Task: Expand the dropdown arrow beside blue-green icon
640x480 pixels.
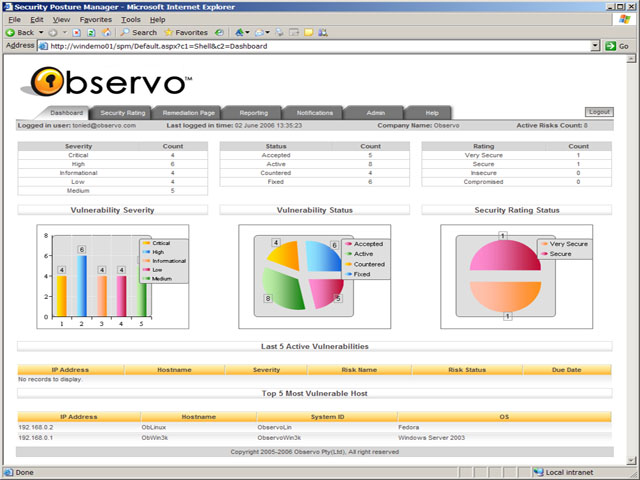Action: (247, 33)
